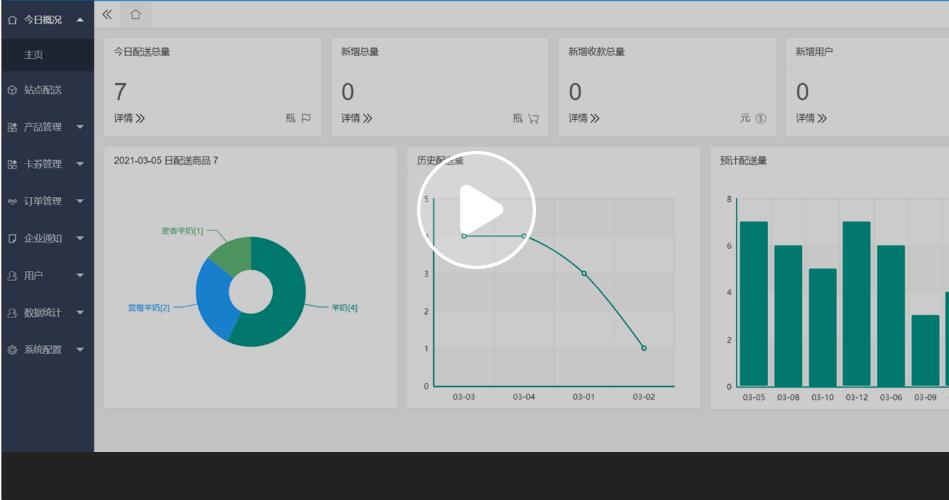Click the shopping cart icon in 新增总量 card
The width and height of the screenshot is (949, 500).
533,118
